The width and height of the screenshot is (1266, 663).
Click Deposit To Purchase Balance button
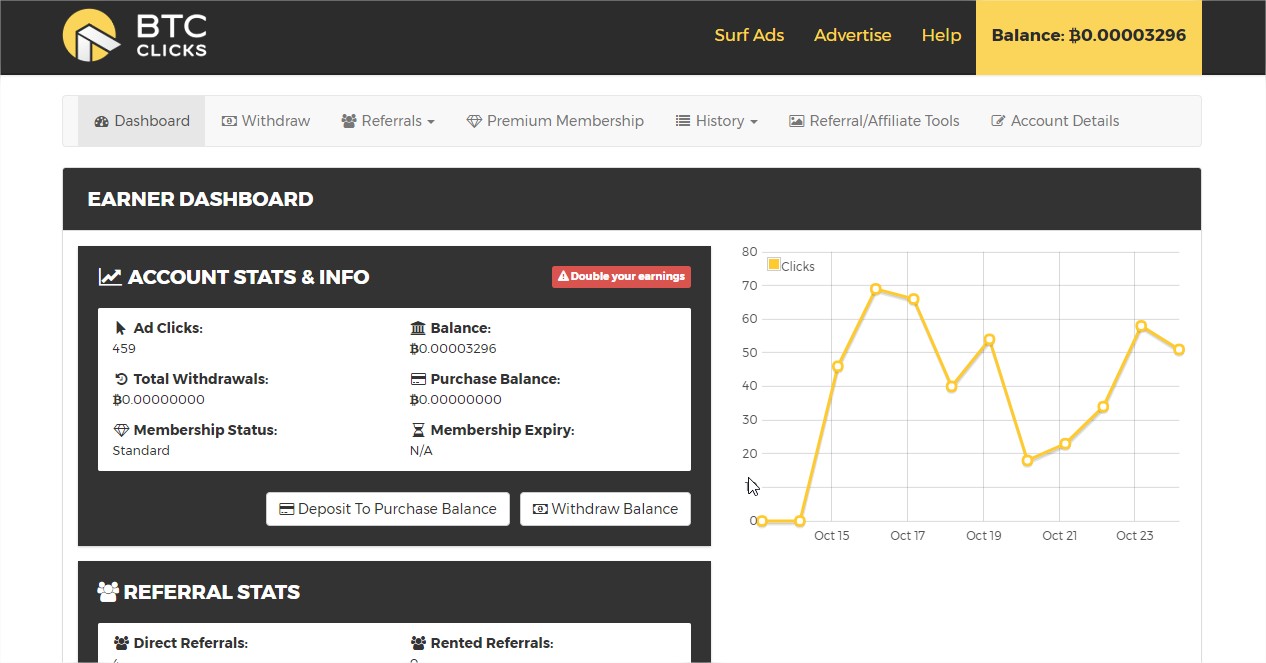388,509
